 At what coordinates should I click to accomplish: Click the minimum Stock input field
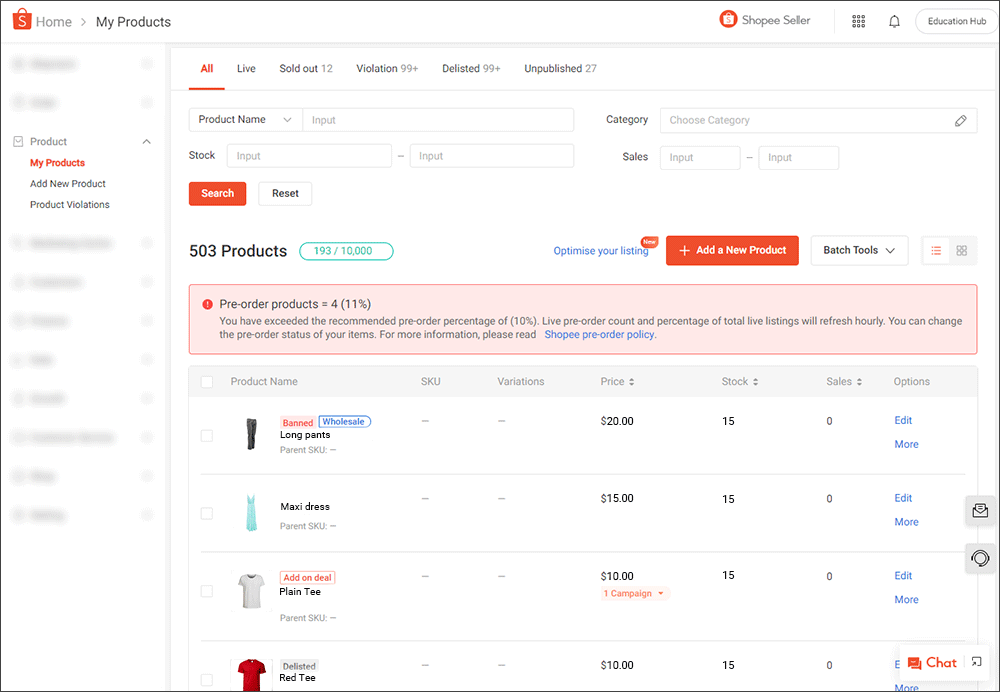click(x=309, y=155)
